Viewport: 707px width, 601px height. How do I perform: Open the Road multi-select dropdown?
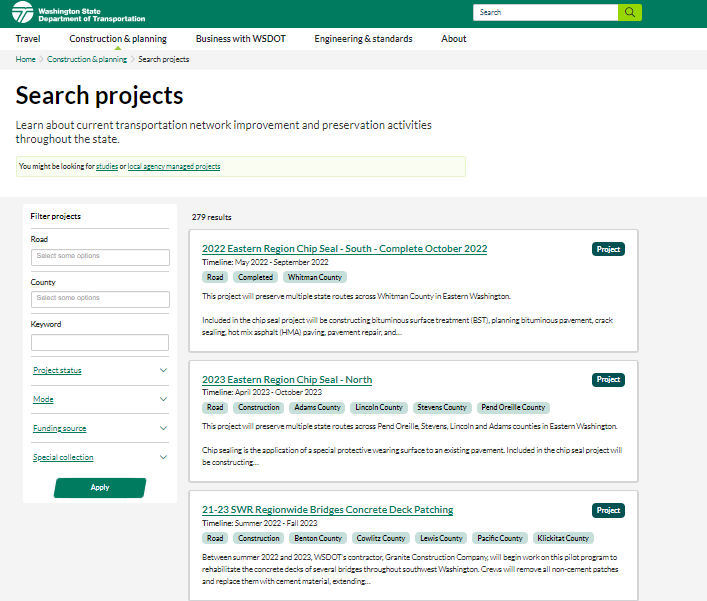(x=100, y=257)
